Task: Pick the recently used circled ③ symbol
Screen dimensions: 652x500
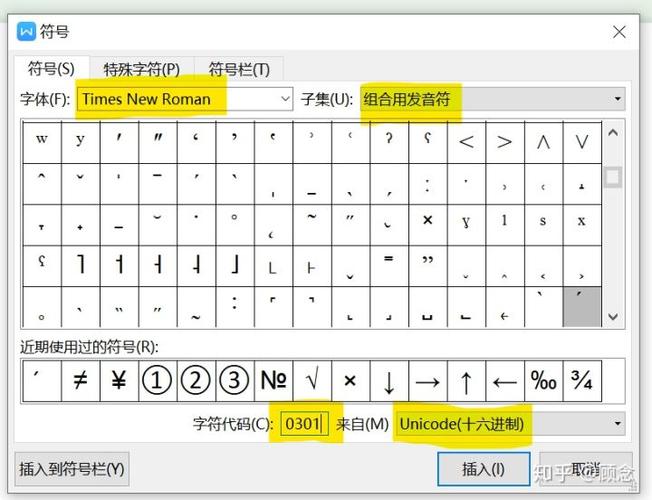Action: tap(235, 381)
